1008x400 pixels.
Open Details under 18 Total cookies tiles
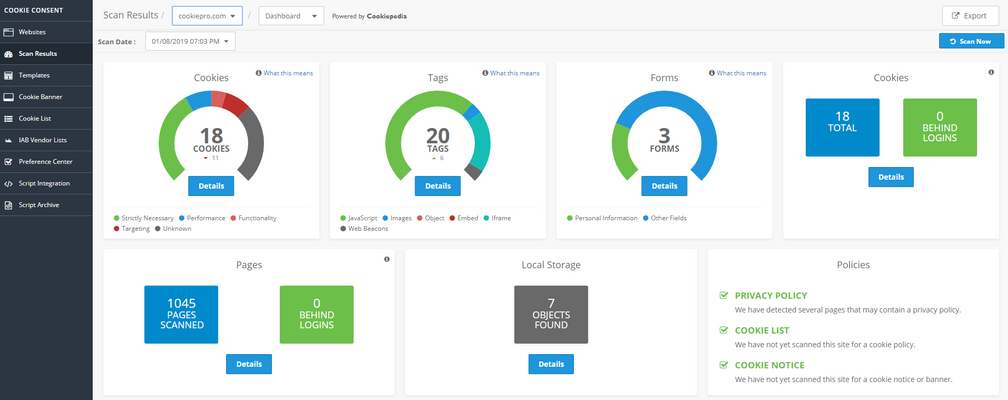(891, 177)
